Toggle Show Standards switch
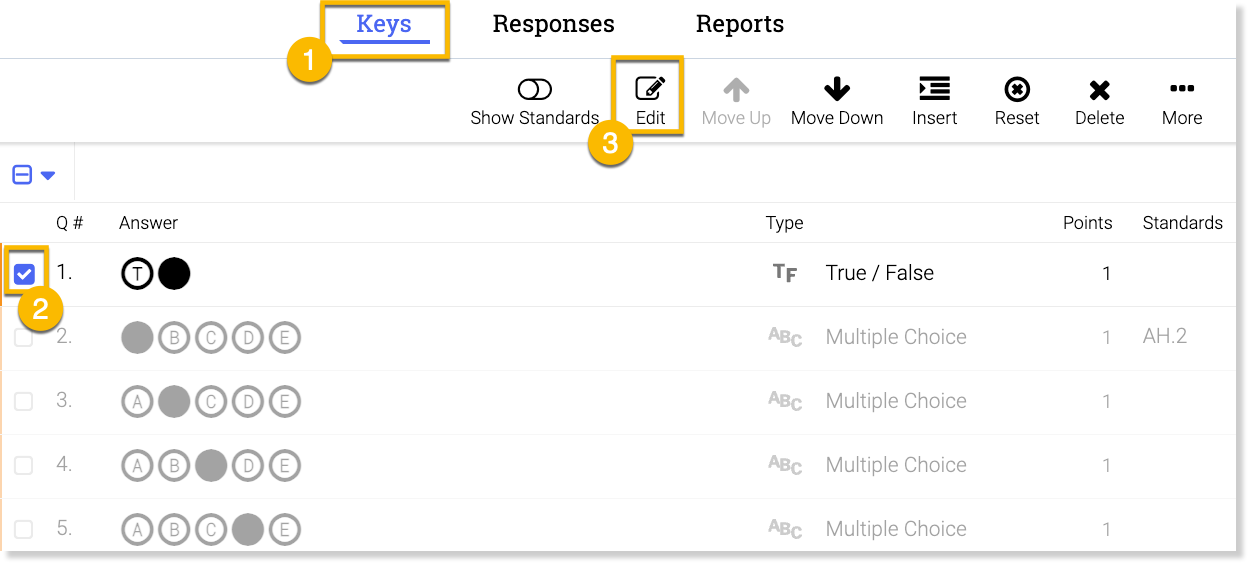Viewport: 1248px width, 563px height. pos(535,90)
